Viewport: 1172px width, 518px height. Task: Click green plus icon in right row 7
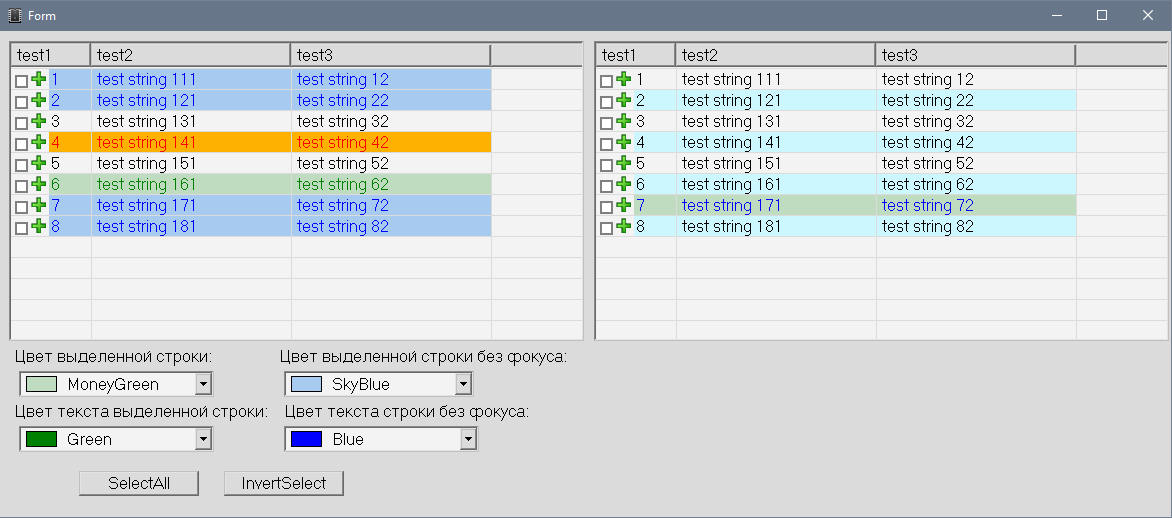tap(624, 205)
